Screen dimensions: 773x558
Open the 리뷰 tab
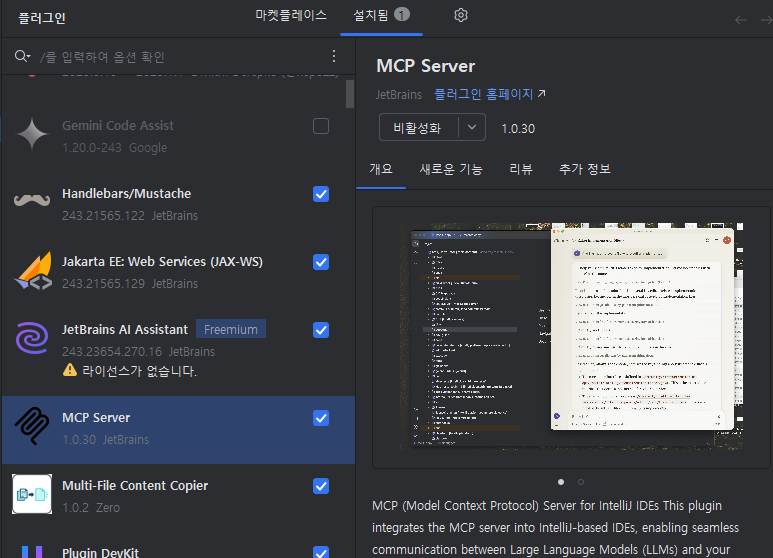(521, 169)
